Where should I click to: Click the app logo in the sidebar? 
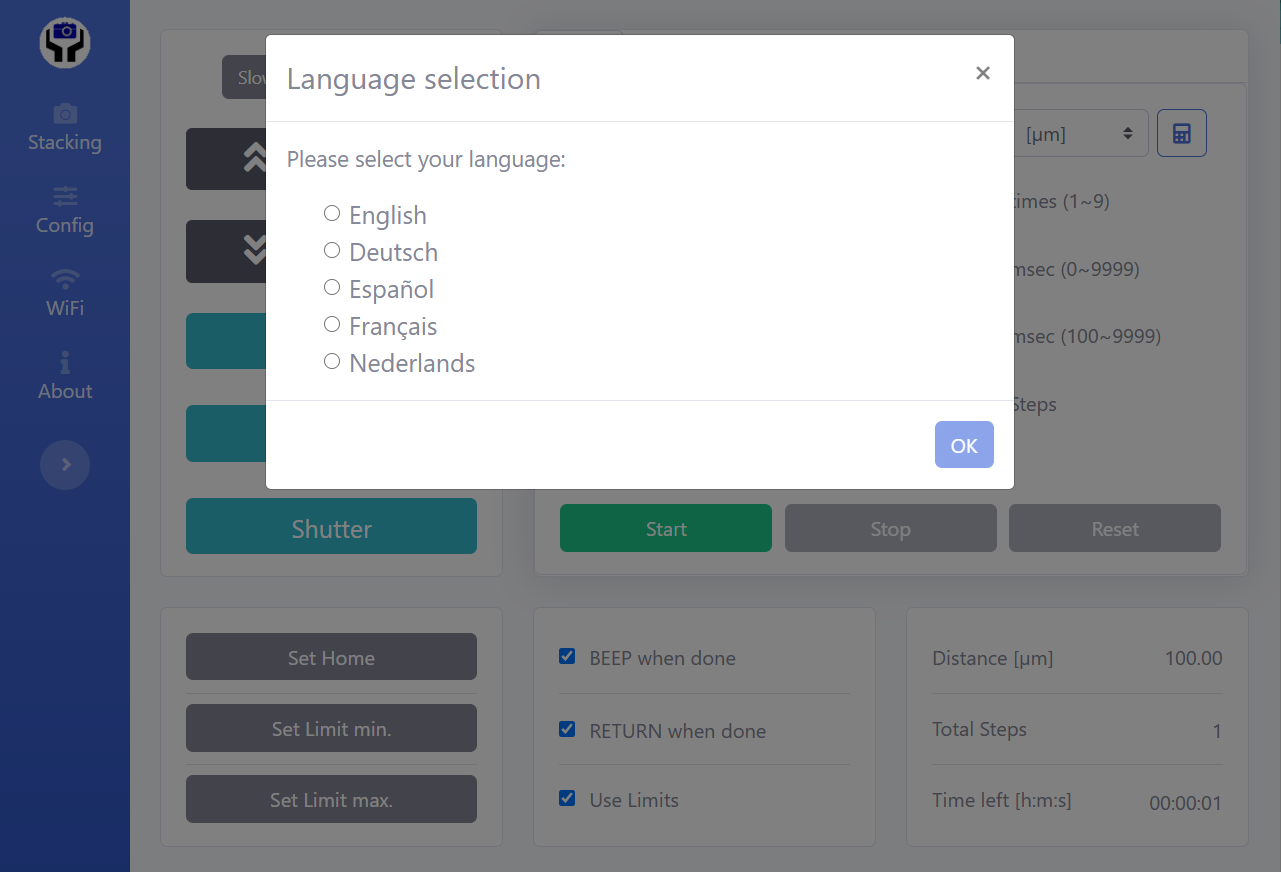65,43
